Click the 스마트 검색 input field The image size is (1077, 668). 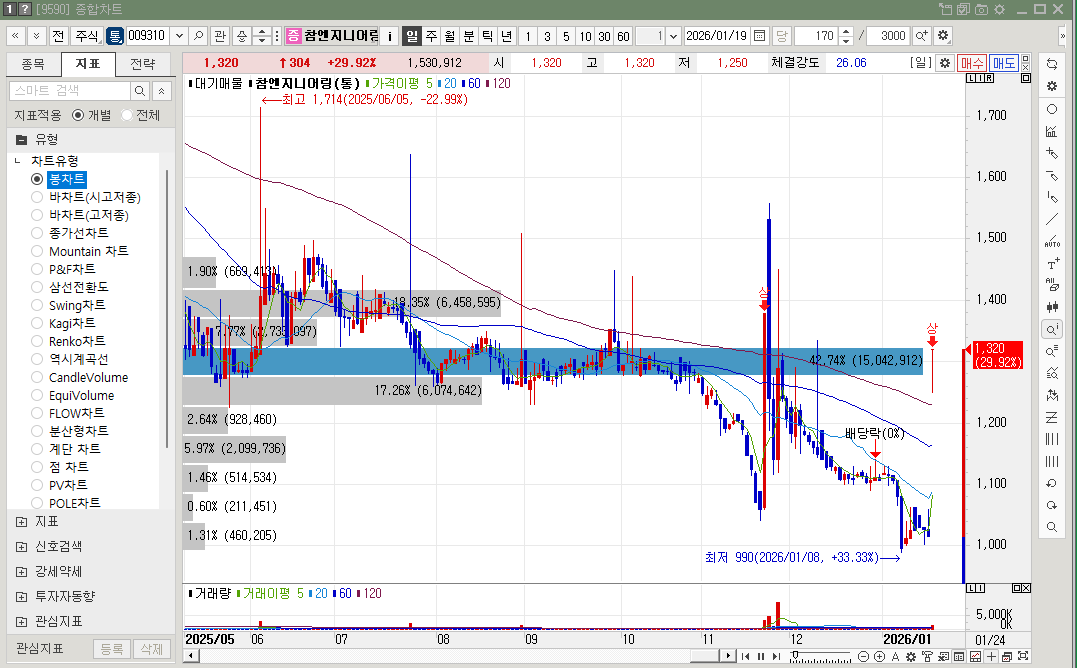70,91
